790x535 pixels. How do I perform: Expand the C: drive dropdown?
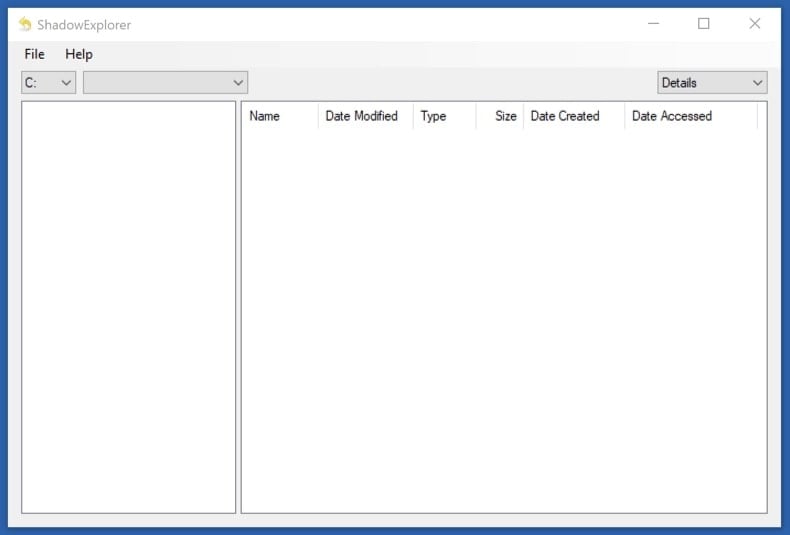tap(48, 83)
